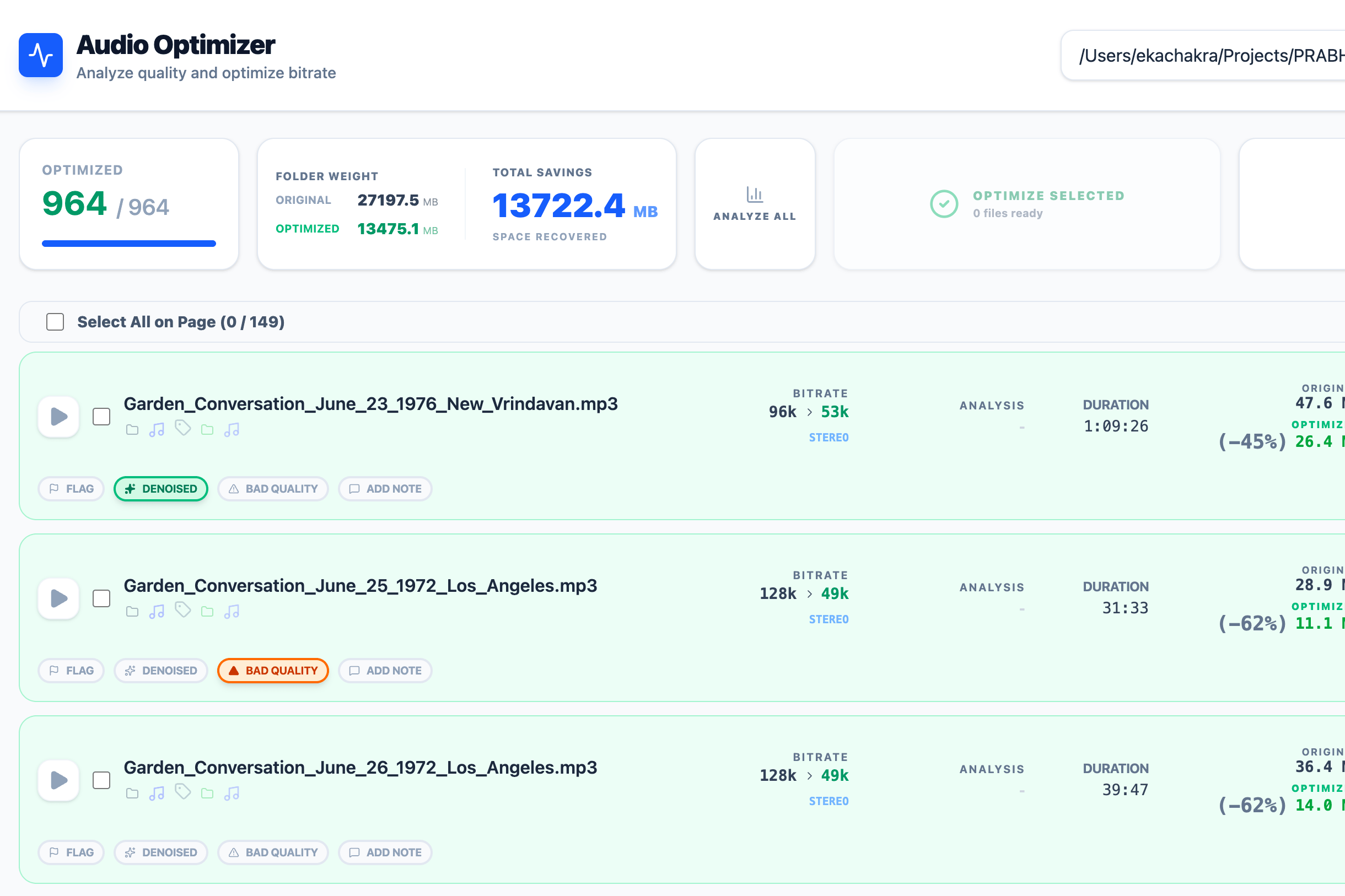Click Analyze All

click(x=755, y=204)
